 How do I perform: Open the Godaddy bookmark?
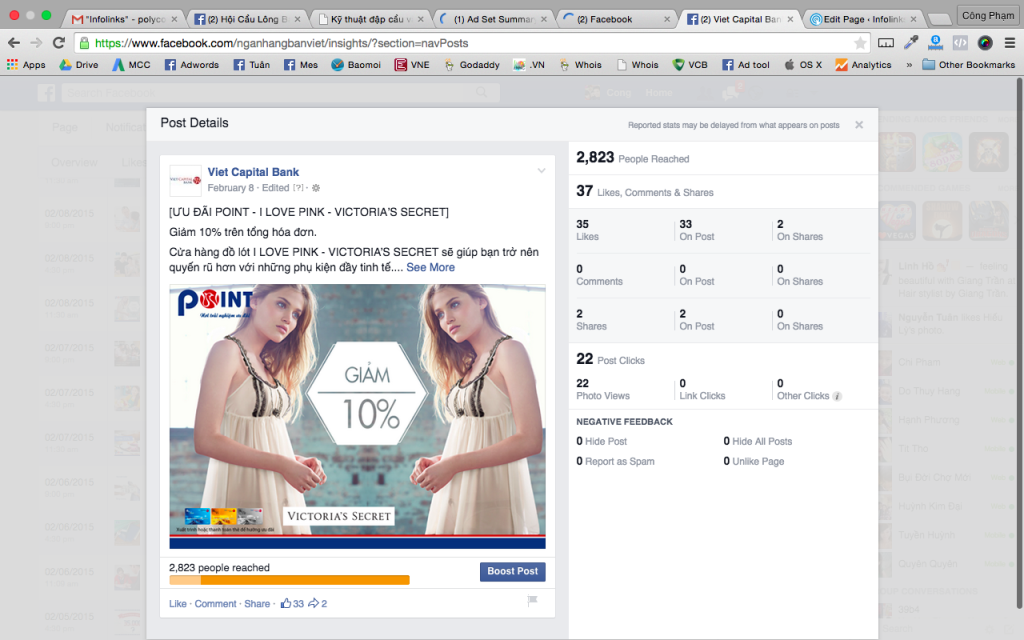pos(472,65)
